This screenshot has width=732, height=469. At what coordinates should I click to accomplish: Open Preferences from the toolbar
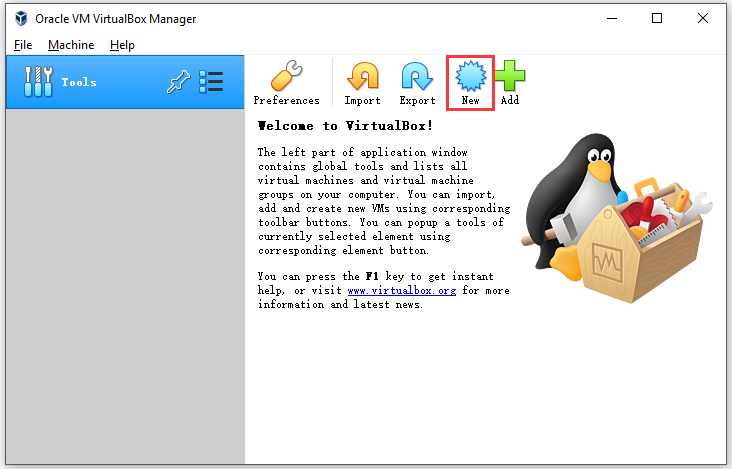[x=286, y=77]
